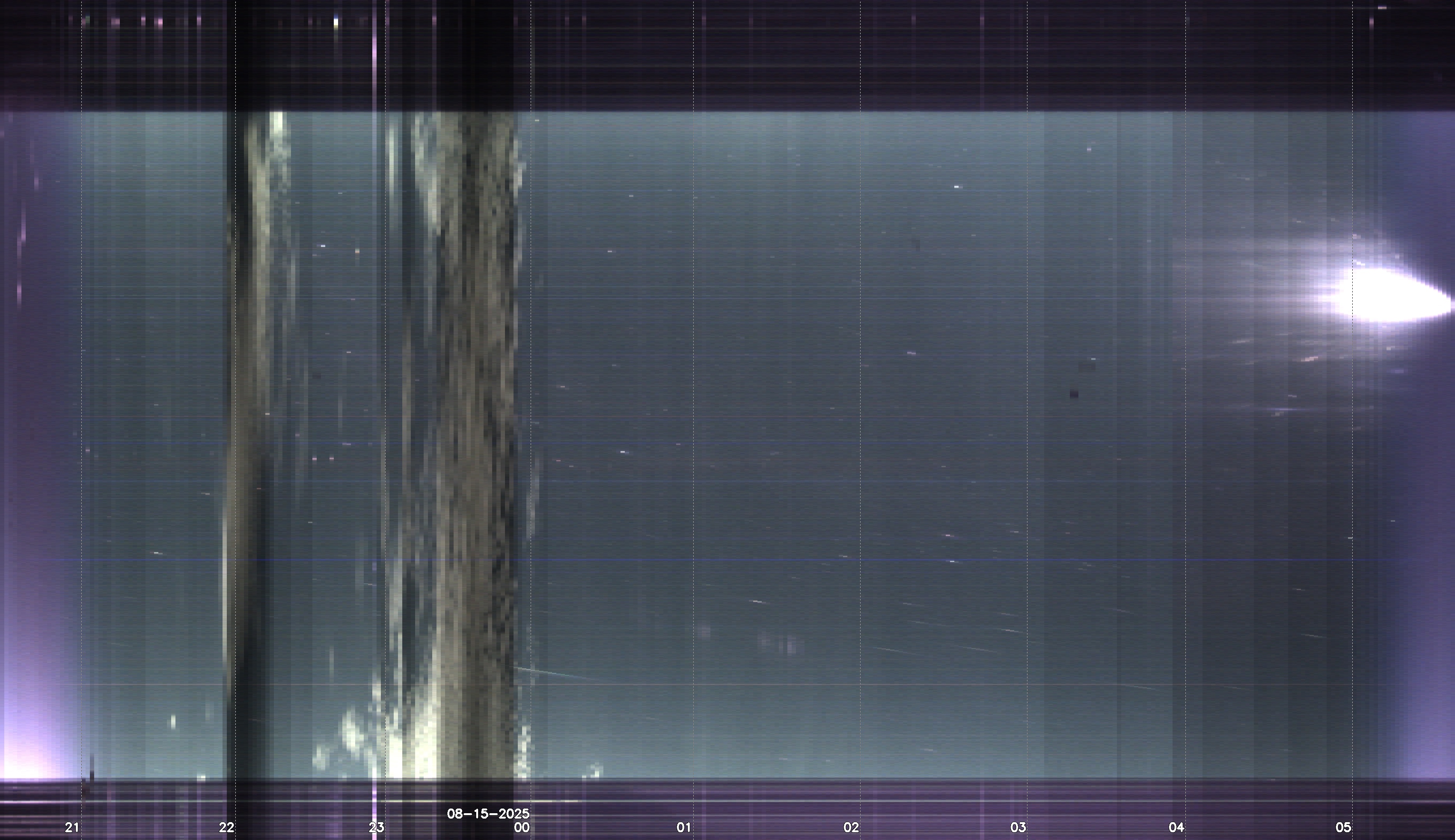Pick the 03 hour axis label
Image resolution: width=1455 pixels, height=840 pixels.
pos(1018,827)
